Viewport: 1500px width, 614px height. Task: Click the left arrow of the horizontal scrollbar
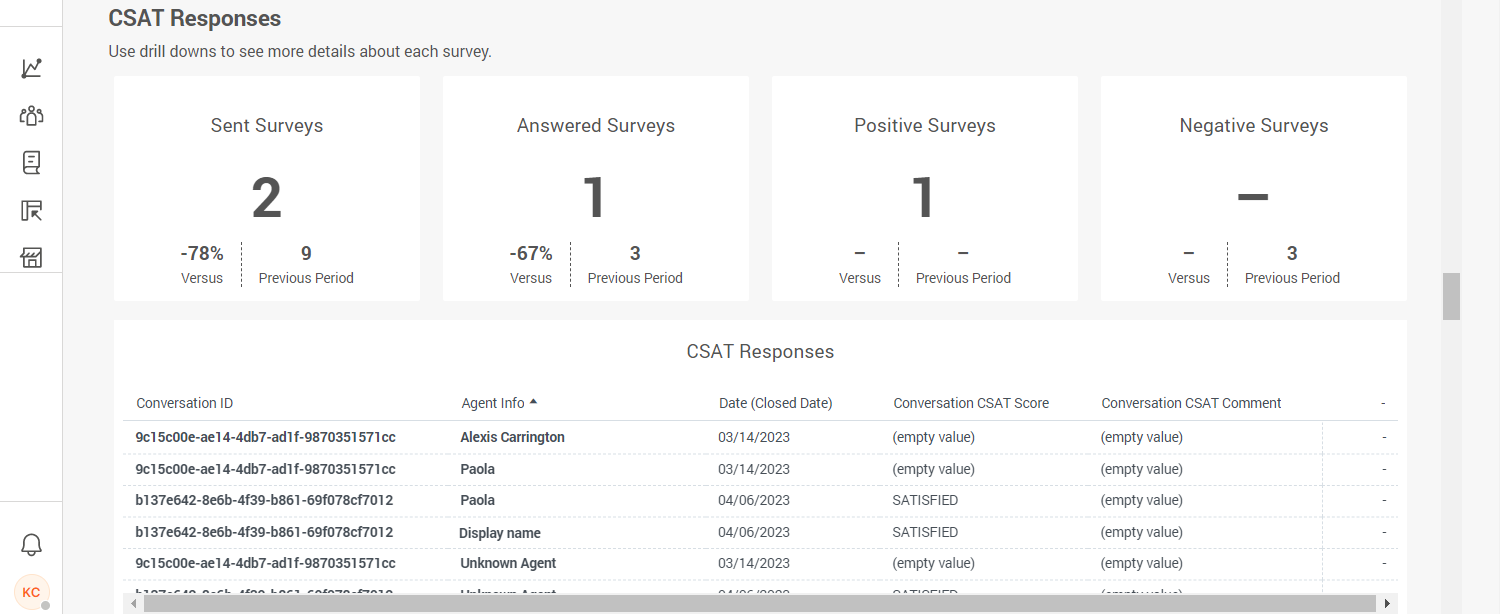(x=133, y=603)
